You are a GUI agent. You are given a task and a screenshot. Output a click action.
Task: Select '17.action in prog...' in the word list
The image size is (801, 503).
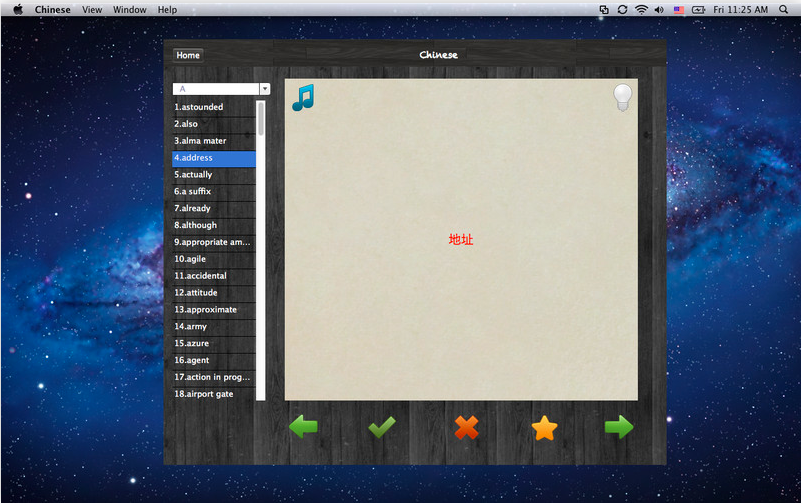click(214, 376)
